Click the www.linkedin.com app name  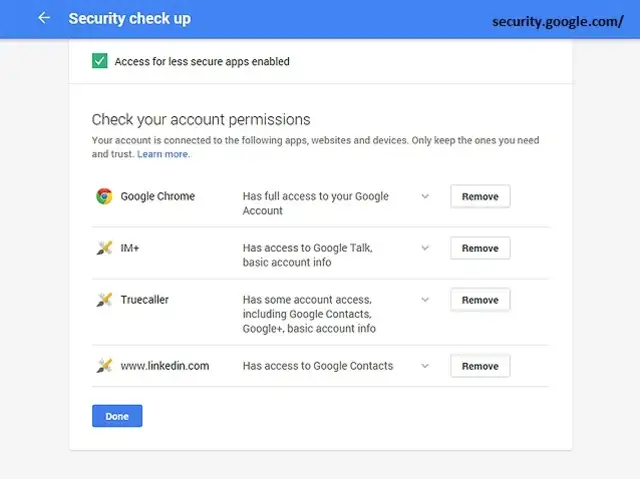(x=164, y=366)
